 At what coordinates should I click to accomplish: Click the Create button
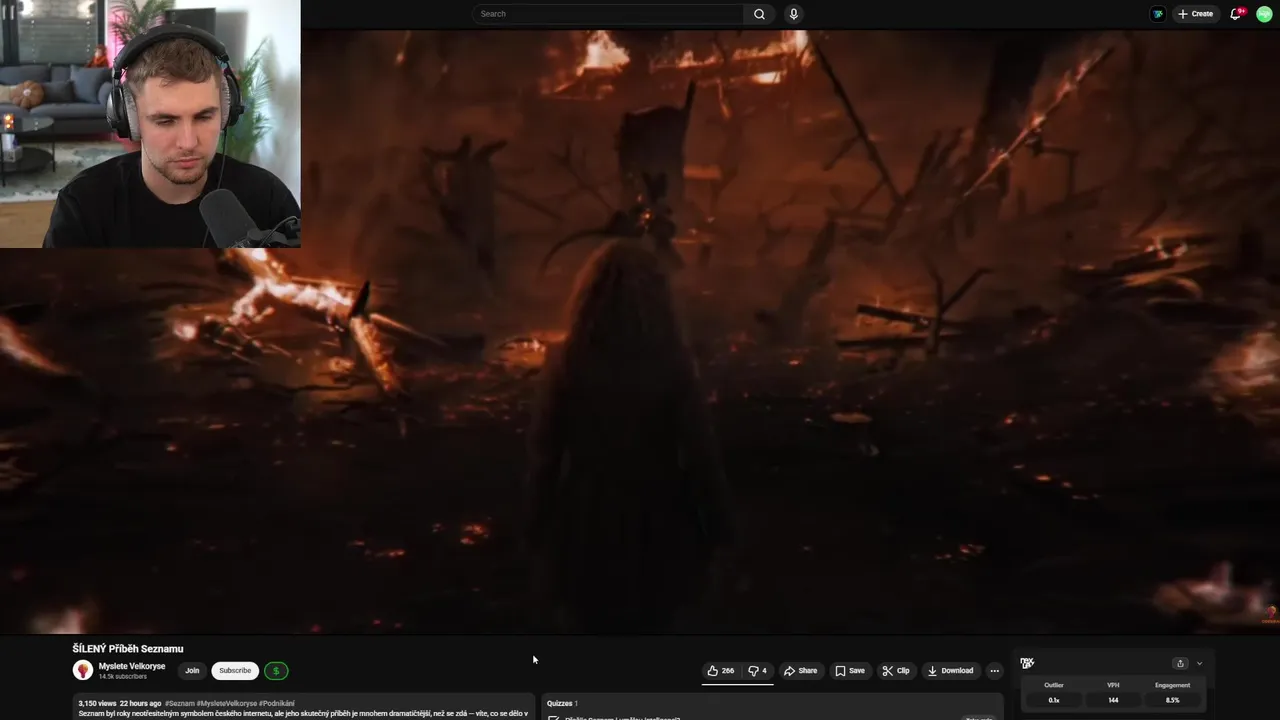point(1195,14)
